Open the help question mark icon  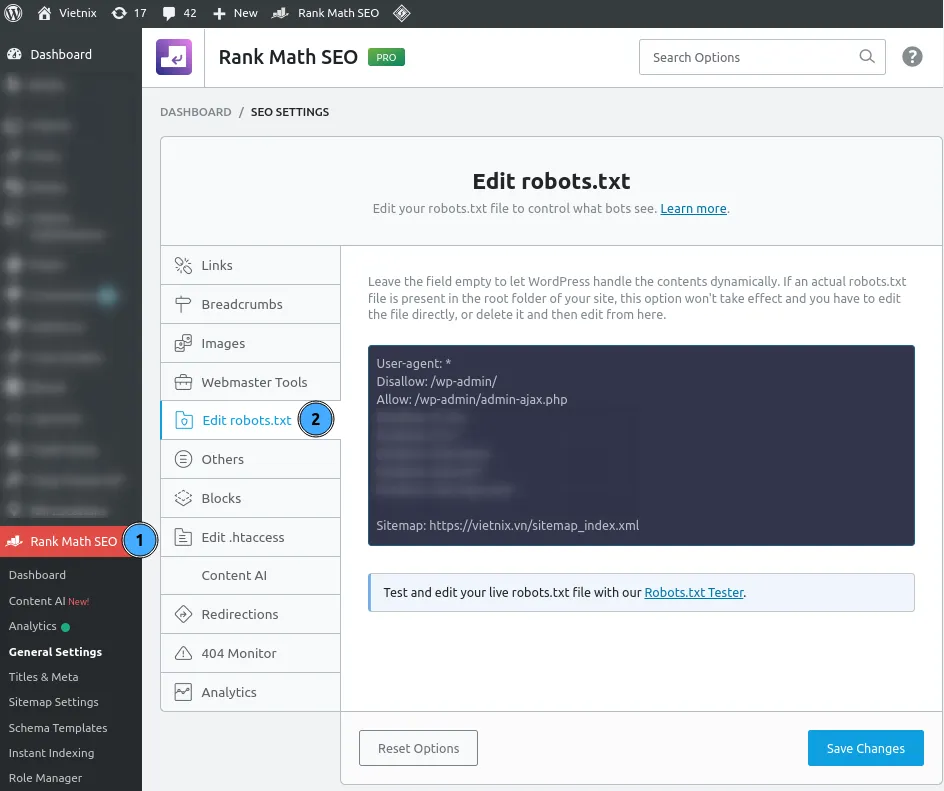point(912,57)
